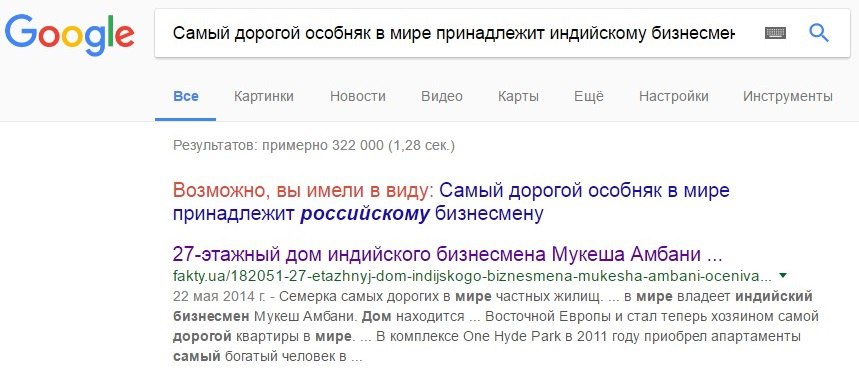Open the Настройки menu
Screen dimensions: 859x375
point(673,96)
